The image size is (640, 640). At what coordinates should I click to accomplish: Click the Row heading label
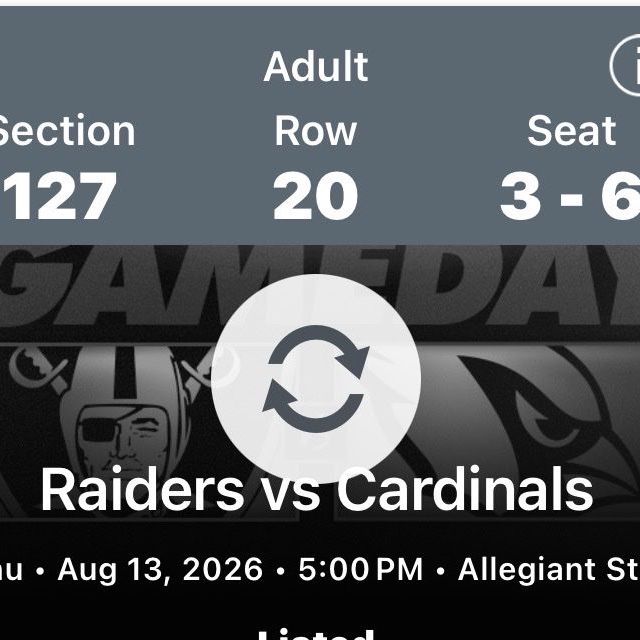[x=316, y=131]
